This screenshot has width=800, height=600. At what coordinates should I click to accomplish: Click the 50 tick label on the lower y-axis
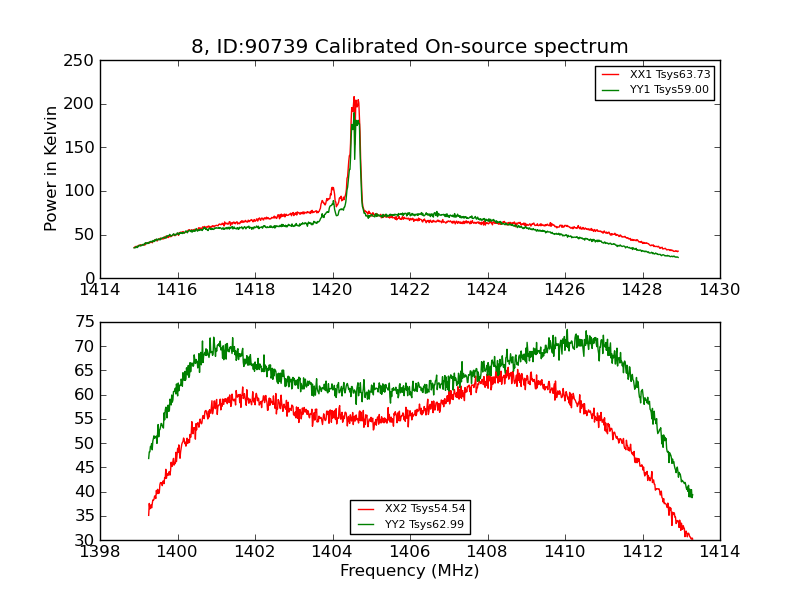(85, 443)
